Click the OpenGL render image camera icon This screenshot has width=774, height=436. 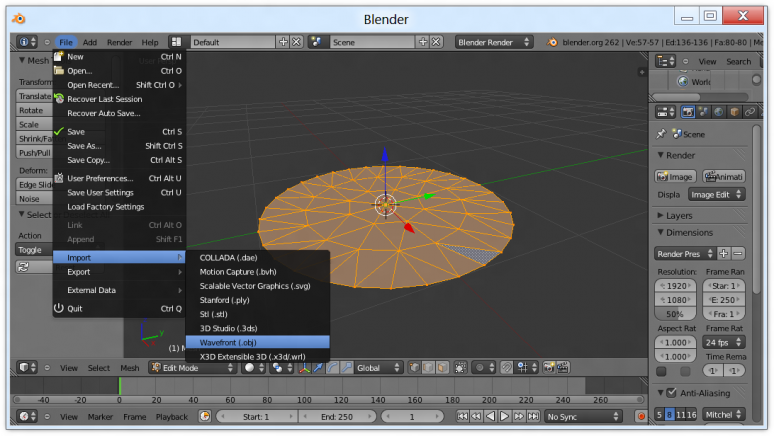coord(548,367)
